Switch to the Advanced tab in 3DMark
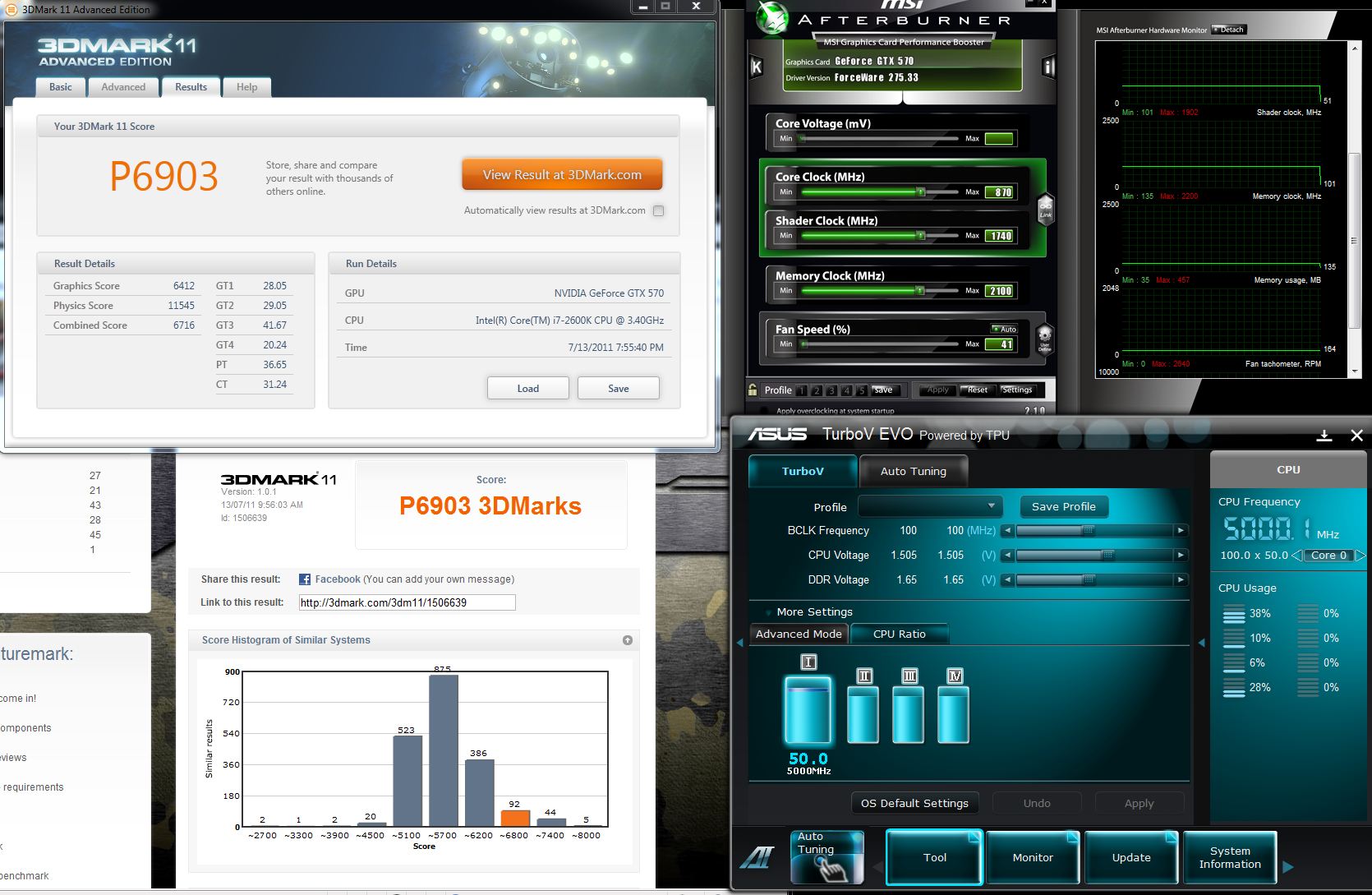 coord(123,87)
